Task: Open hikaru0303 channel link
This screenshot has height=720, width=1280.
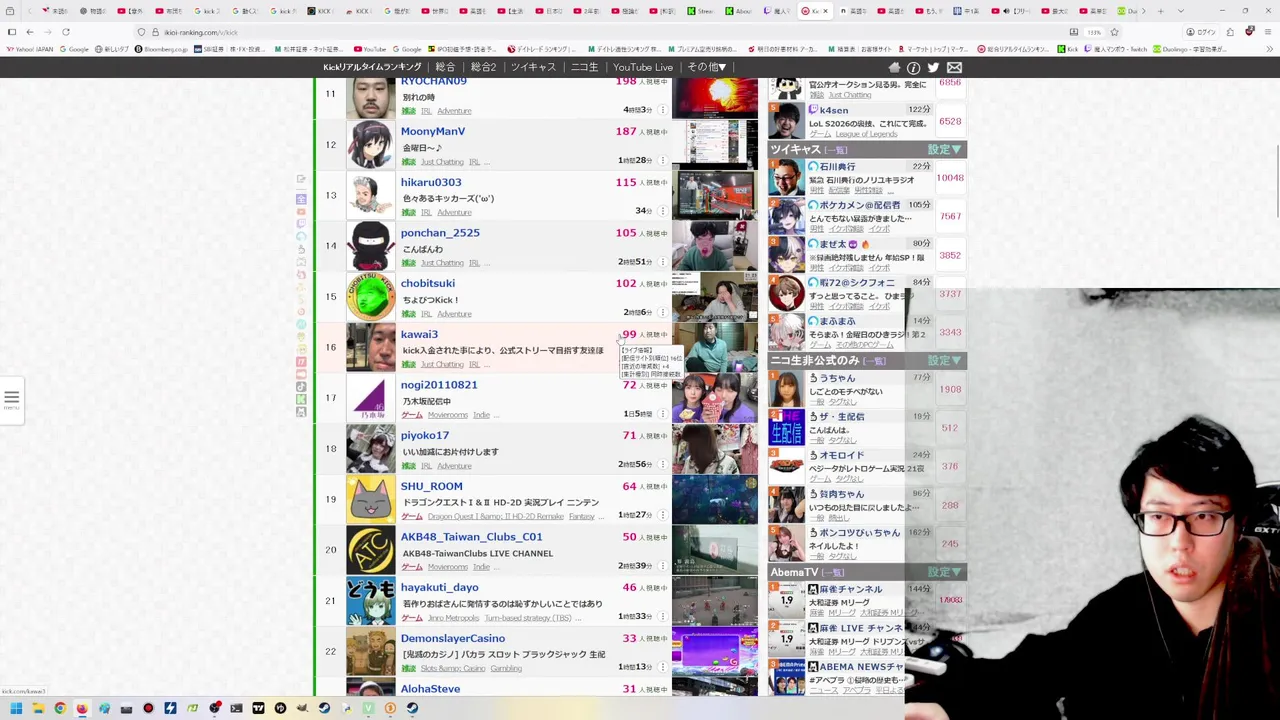Action: [431, 182]
